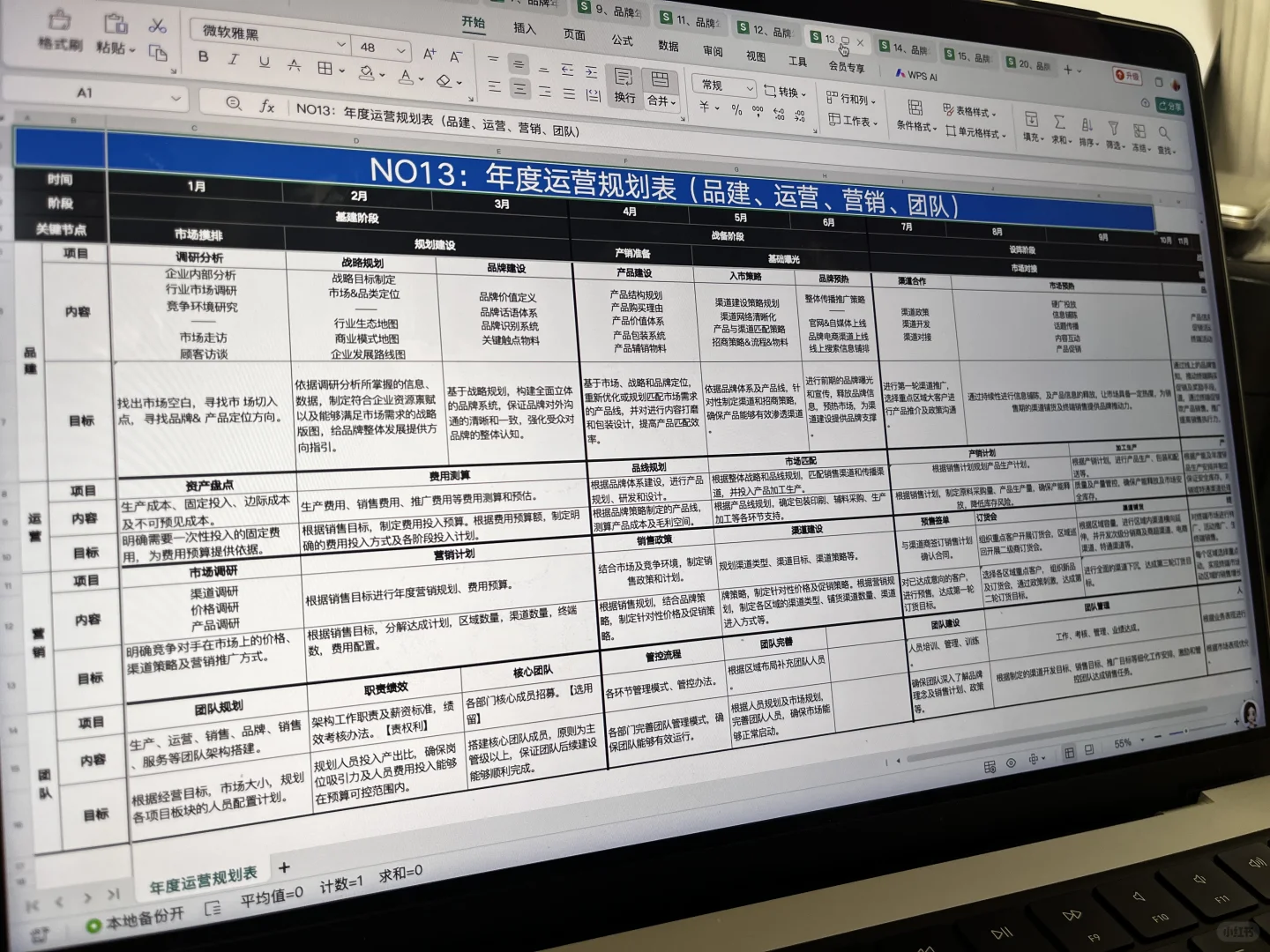
Task: Open the 行和列 rows and columns menu
Action: pos(852,97)
